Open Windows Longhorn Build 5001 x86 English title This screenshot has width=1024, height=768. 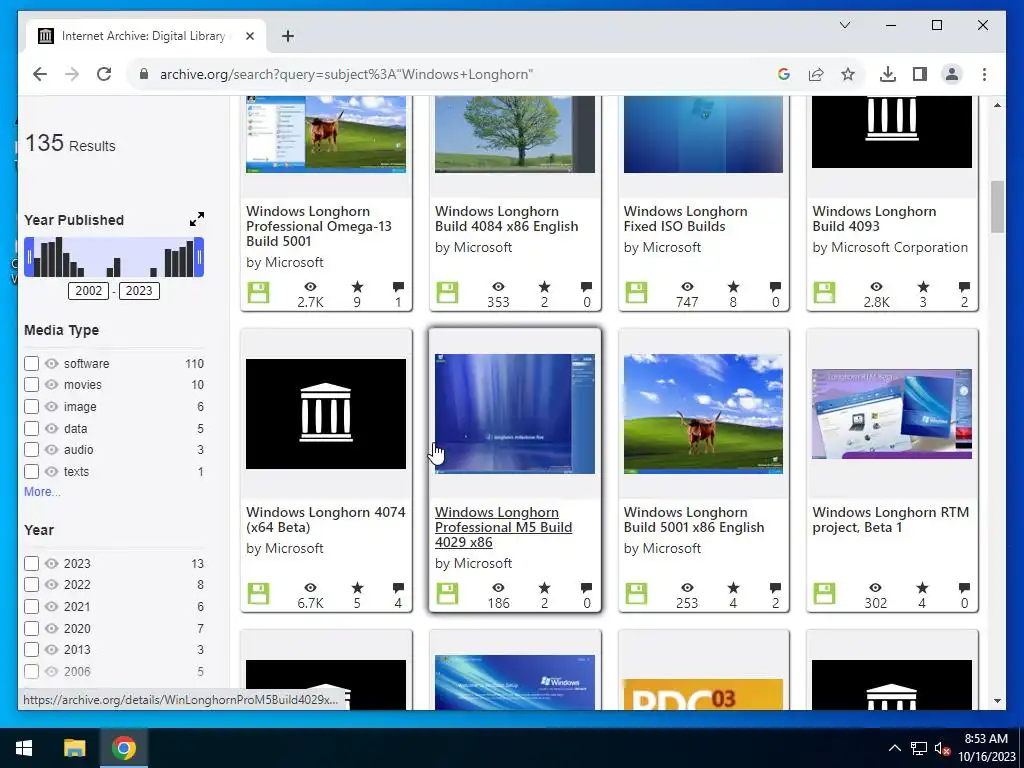[694, 520]
